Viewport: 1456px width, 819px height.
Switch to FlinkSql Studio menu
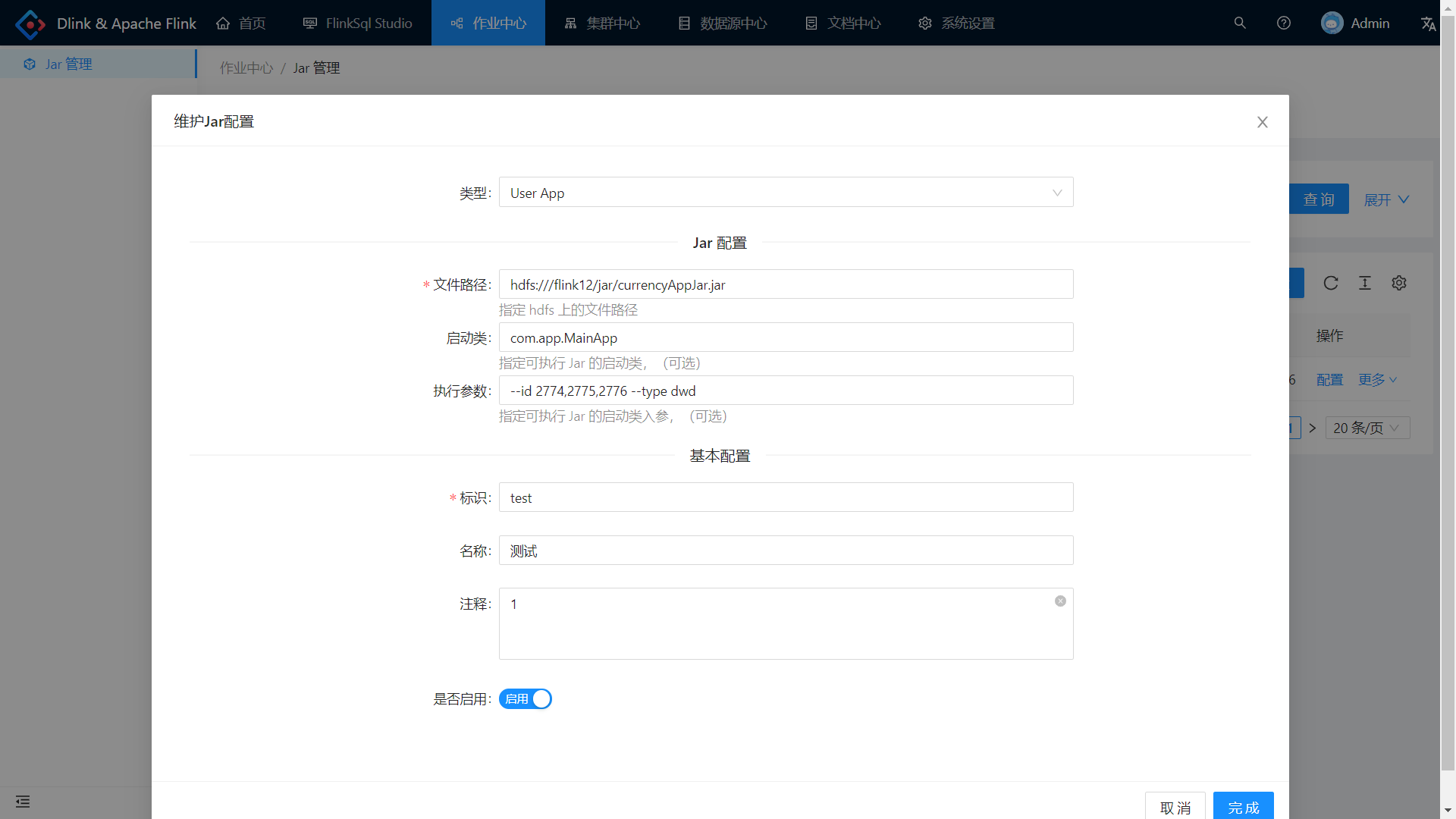point(357,24)
